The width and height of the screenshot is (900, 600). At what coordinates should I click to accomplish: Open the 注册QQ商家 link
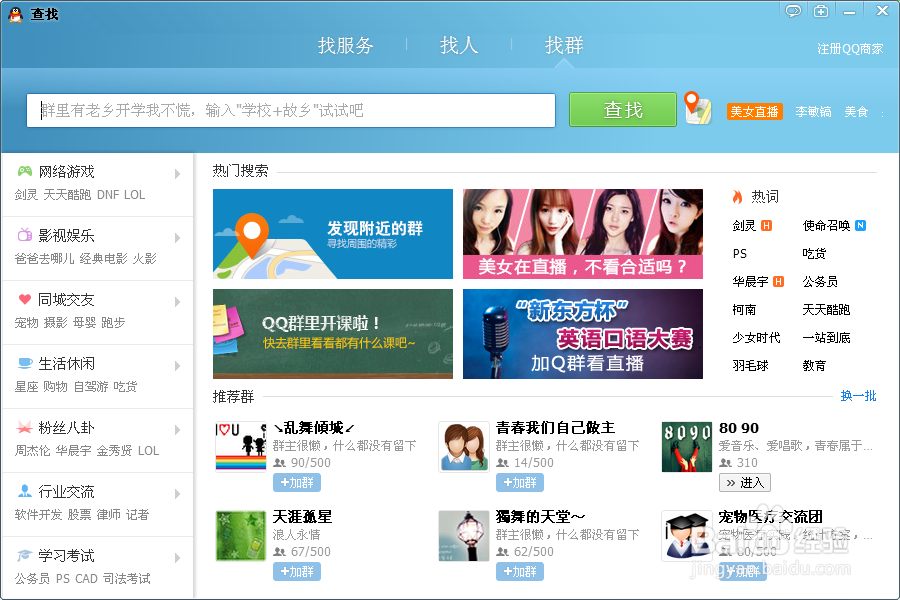click(x=850, y=49)
